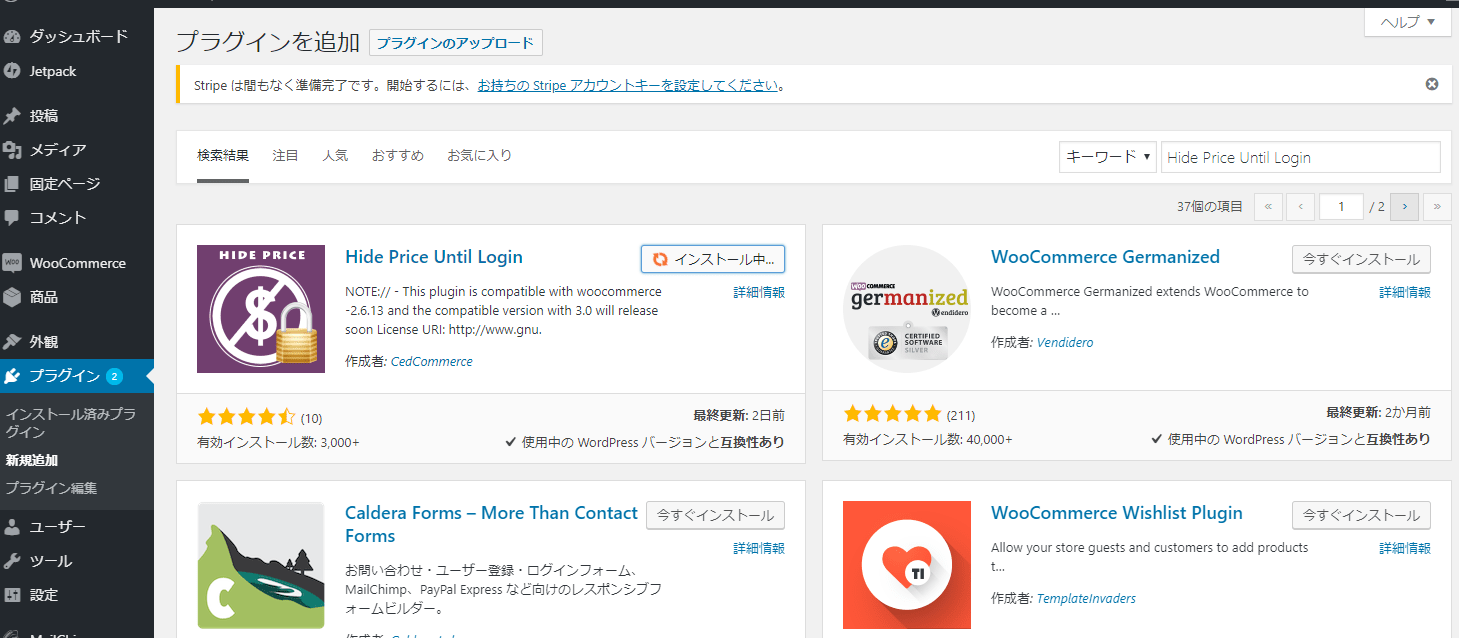Open the WooCommerce Germanized title link
1459x638 pixels.
click(x=1105, y=257)
